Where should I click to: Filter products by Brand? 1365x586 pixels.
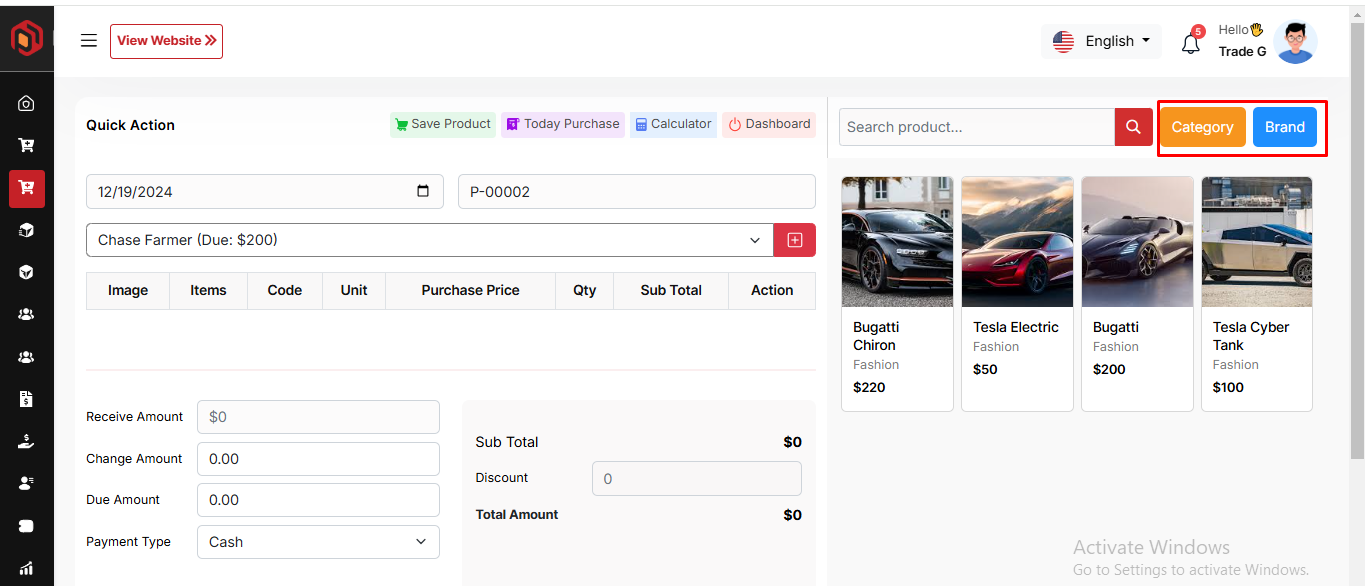tap(1284, 127)
